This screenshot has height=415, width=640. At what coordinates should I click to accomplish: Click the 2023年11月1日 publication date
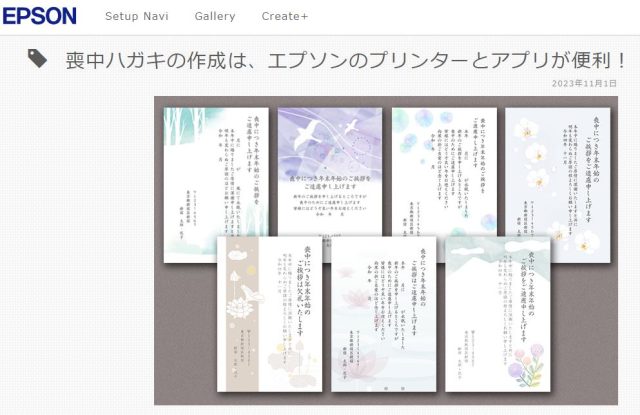coord(584,84)
